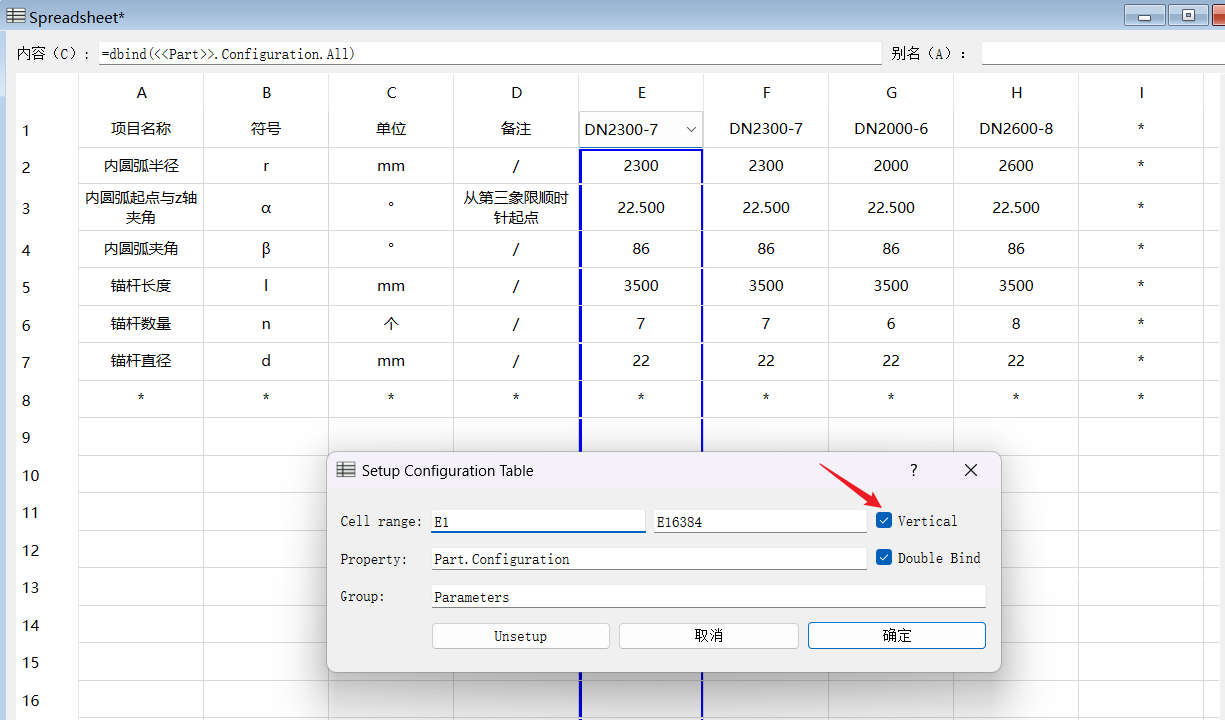Image resolution: width=1225 pixels, height=720 pixels.
Task: Click value 2300 in column E
Action: (x=641, y=166)
